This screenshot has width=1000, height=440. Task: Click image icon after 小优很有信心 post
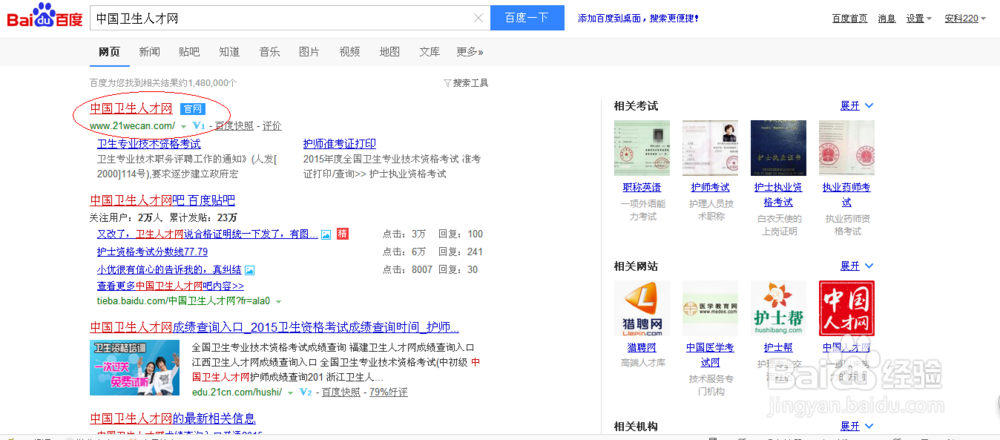249,270
